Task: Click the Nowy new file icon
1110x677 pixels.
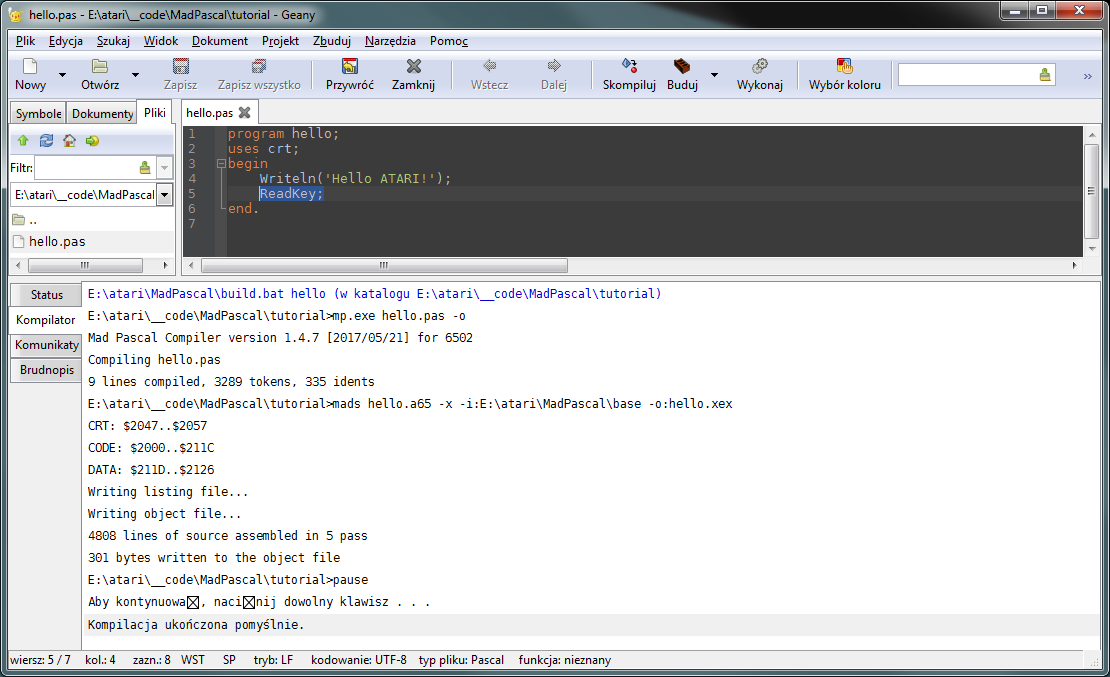Action: pyautogui.click(x=30, y=67)
